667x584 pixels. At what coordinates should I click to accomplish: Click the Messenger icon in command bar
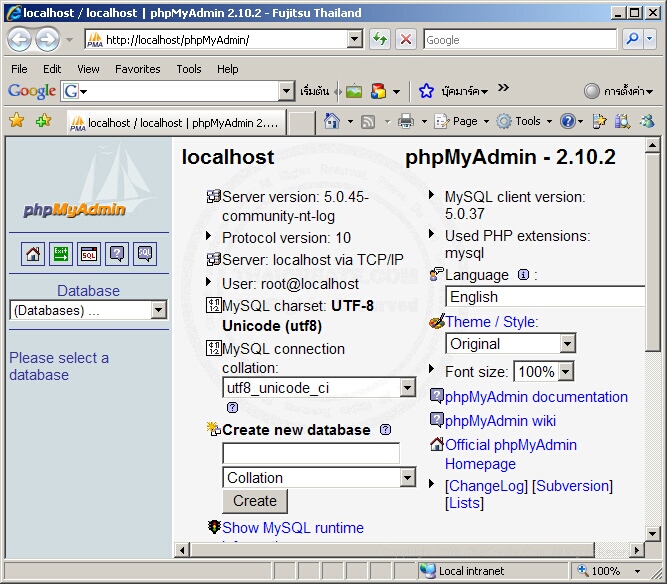(647, 122)
